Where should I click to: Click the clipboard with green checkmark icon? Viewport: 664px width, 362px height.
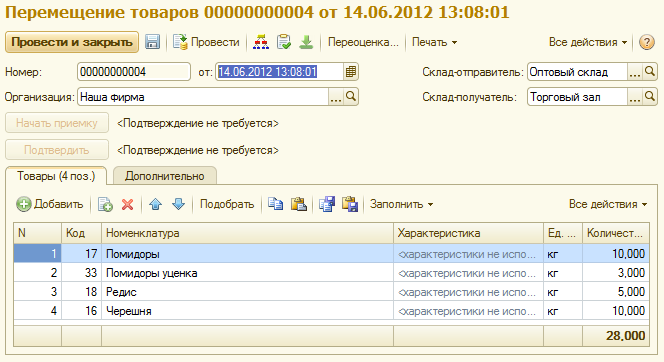coord(284,42)
